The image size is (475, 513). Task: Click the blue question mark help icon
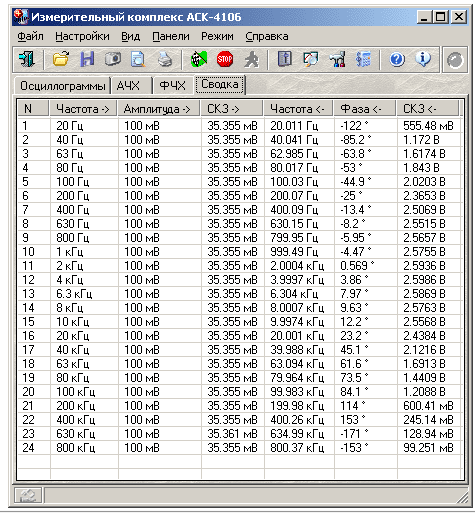pos(397,60)
